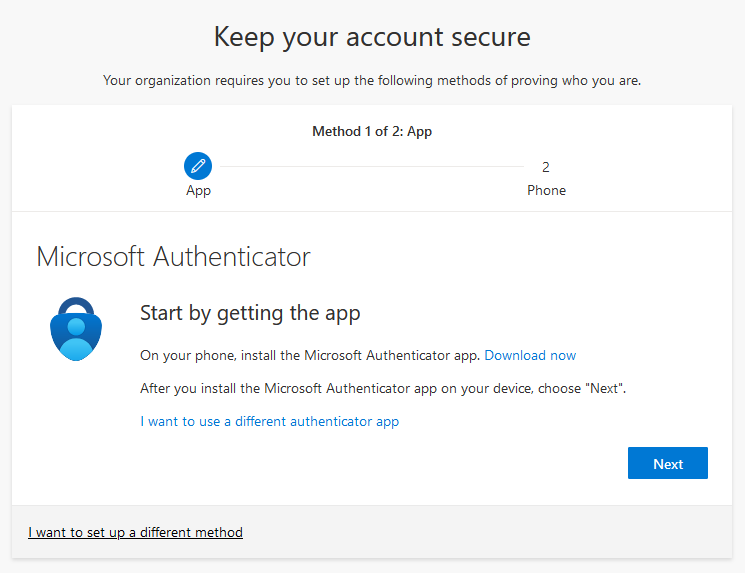This screenshot has width=745, height=573.
Task: Open the Download now link
Action: tap(530, 355)
